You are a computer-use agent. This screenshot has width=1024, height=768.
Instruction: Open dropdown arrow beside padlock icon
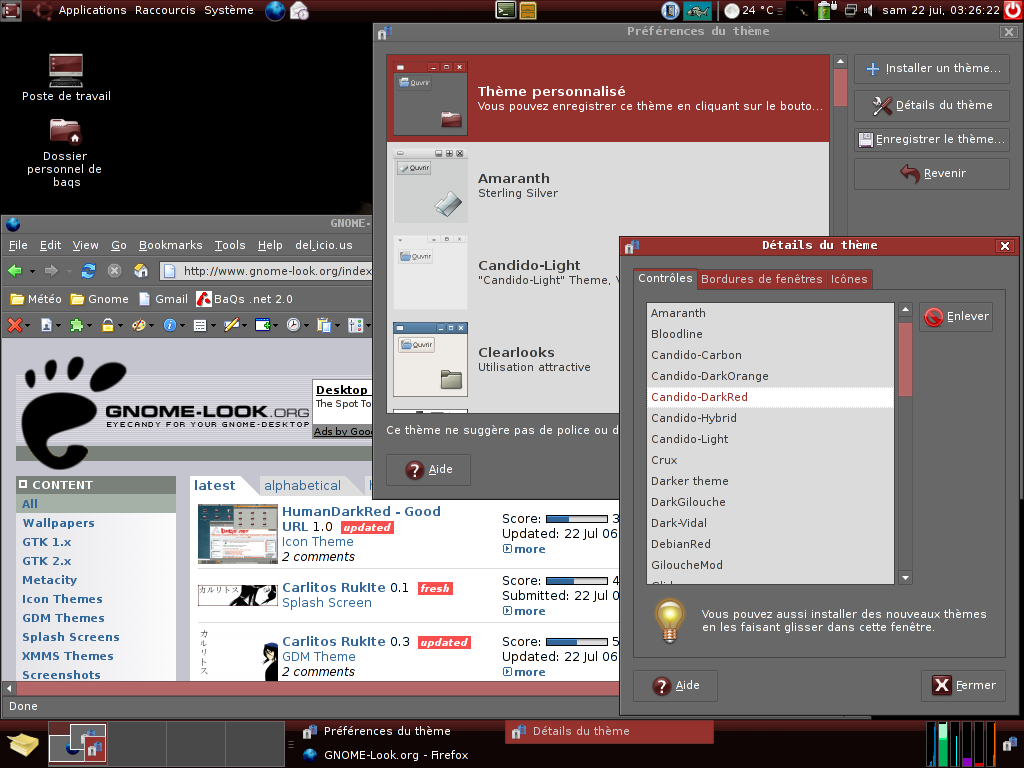(120, 325)
